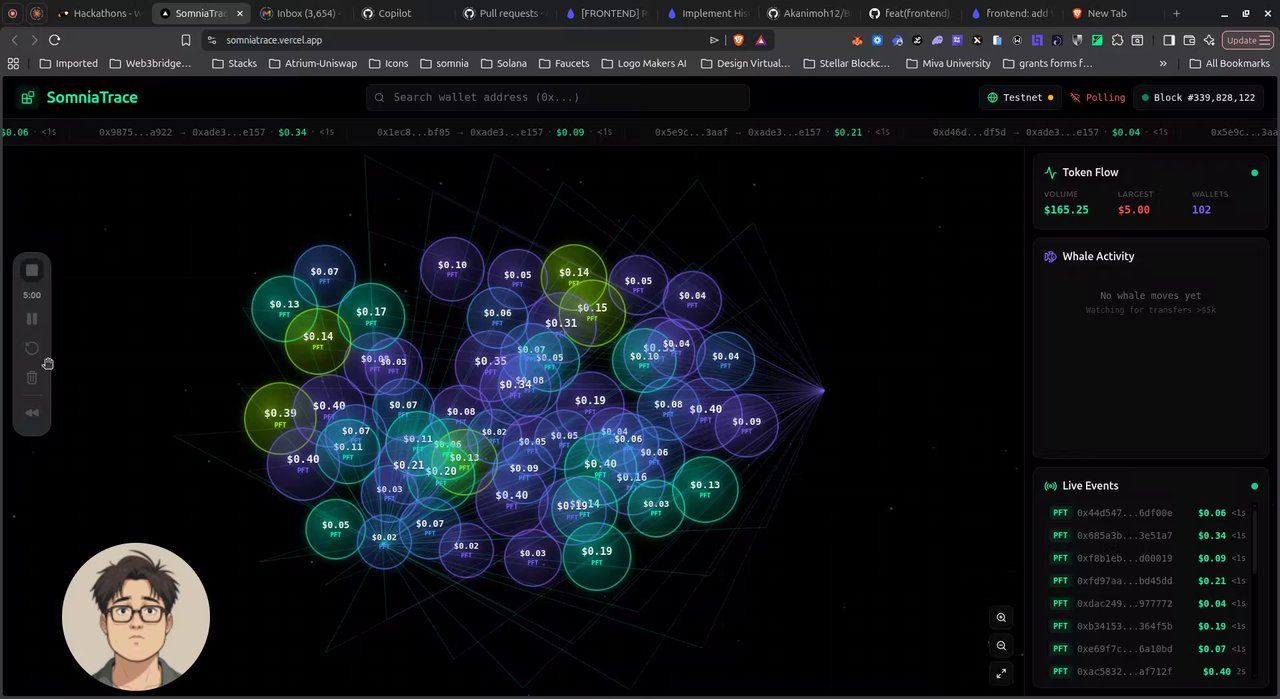Restart the recording with circular arrow

pos(32,348)
